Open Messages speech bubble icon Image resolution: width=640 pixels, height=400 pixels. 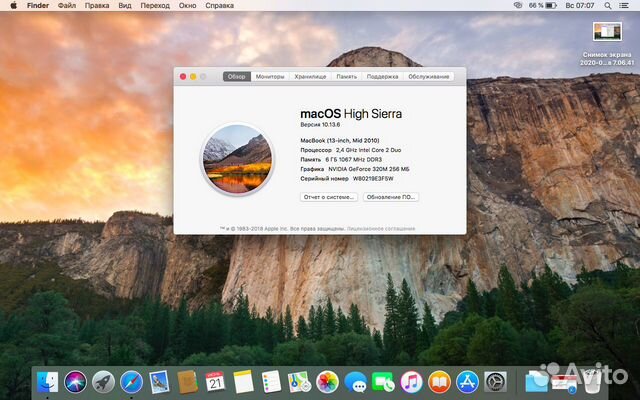coord(355,382)
